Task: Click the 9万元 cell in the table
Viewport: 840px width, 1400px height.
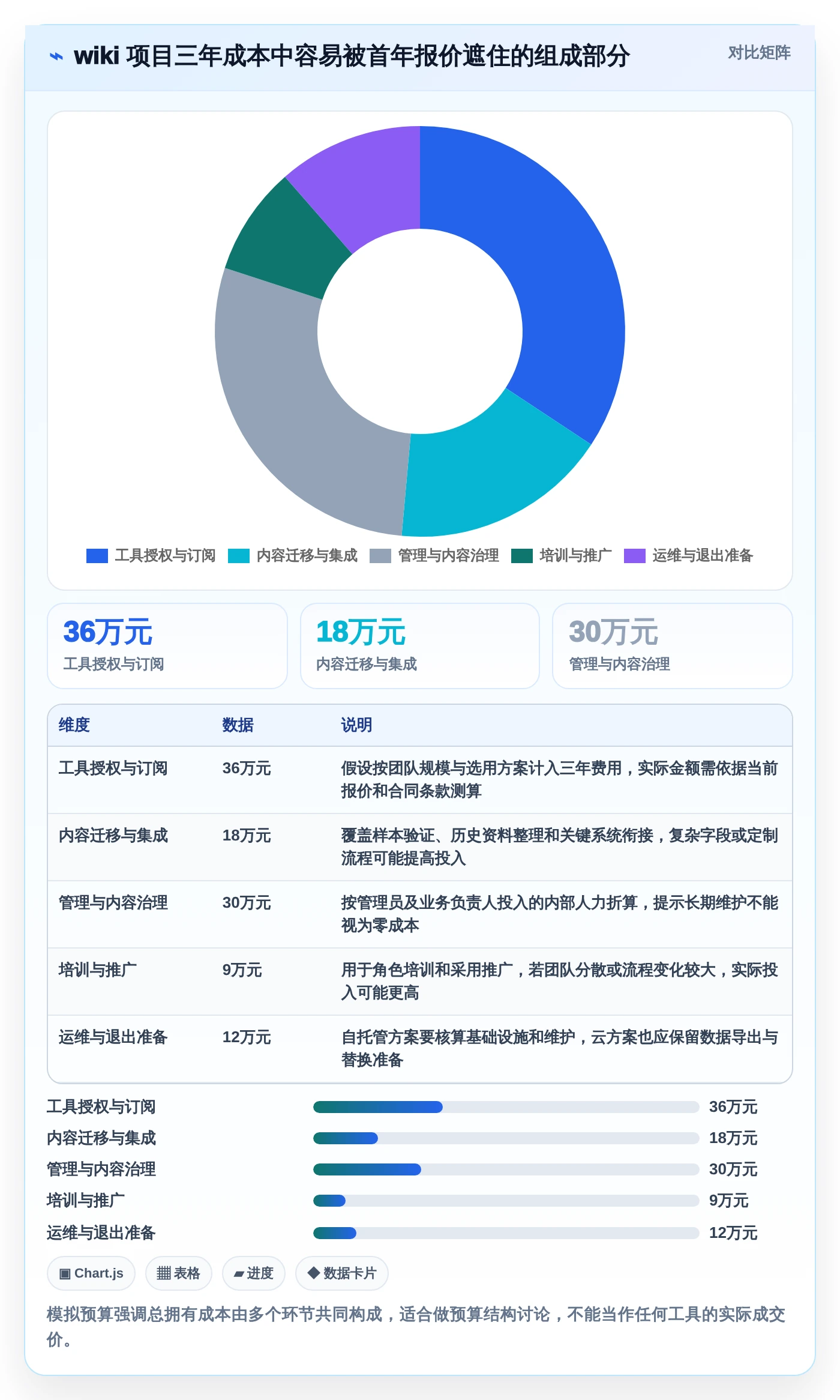Action: pos(242,970)
